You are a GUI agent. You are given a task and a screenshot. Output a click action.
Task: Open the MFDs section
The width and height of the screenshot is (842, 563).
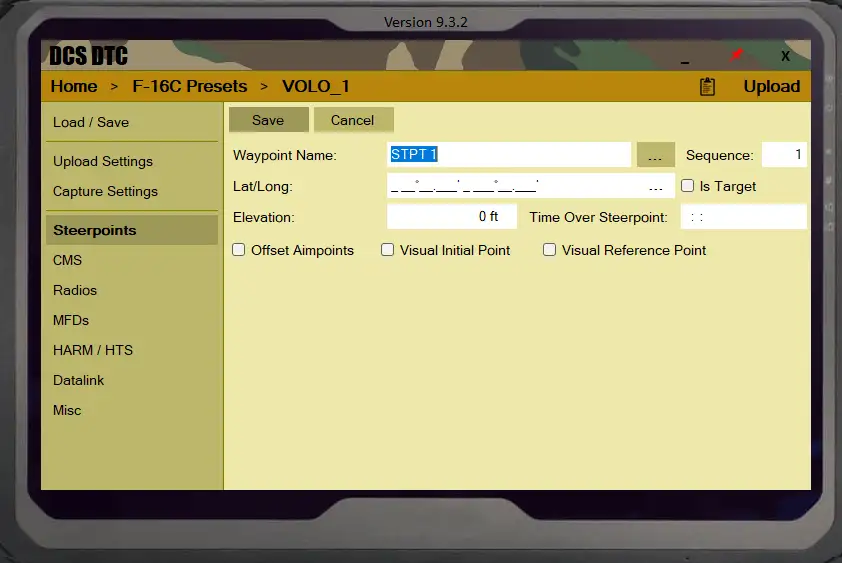coord(132,320)
